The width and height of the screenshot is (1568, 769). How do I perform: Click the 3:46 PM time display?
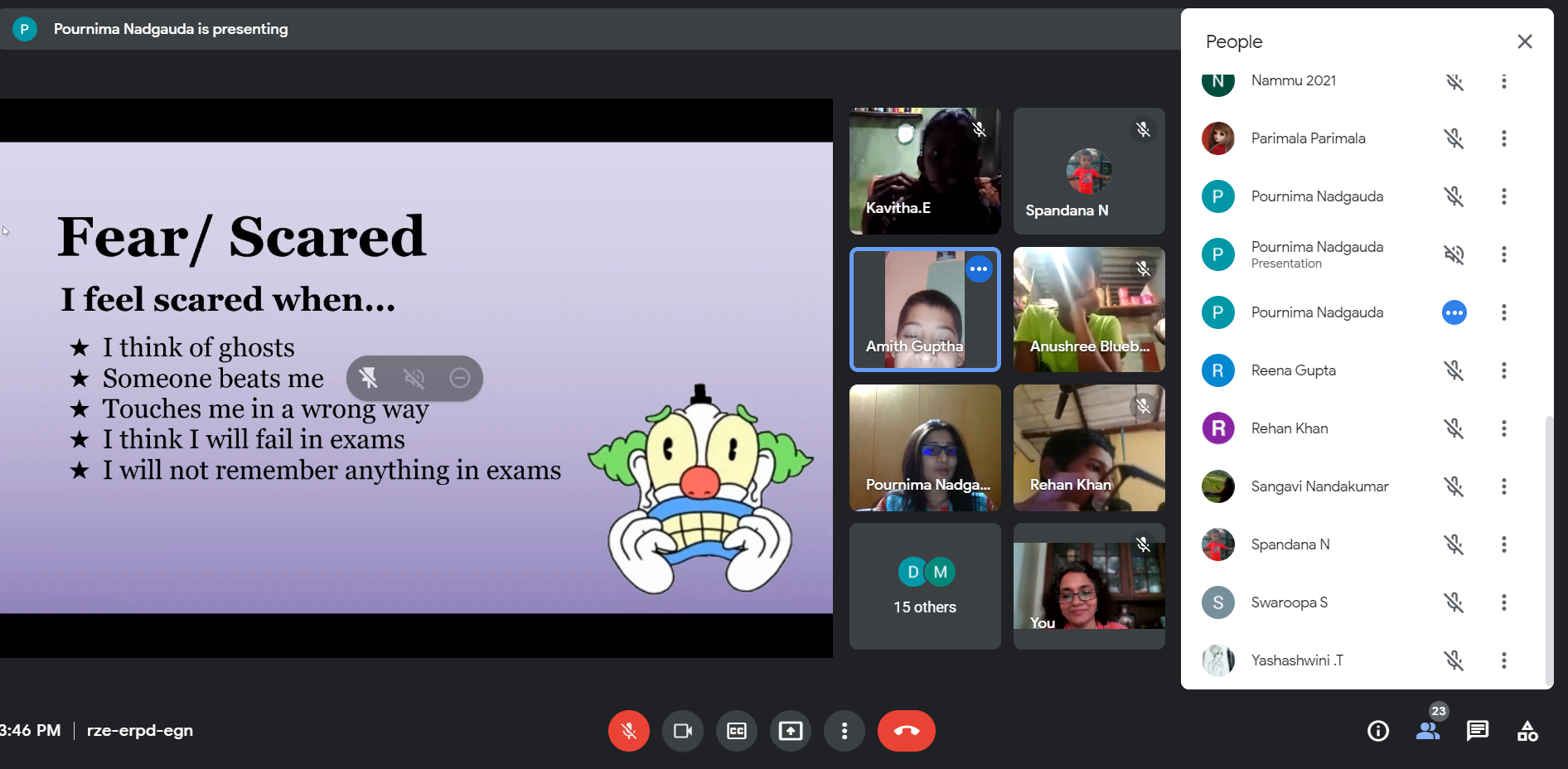[30, 730]
